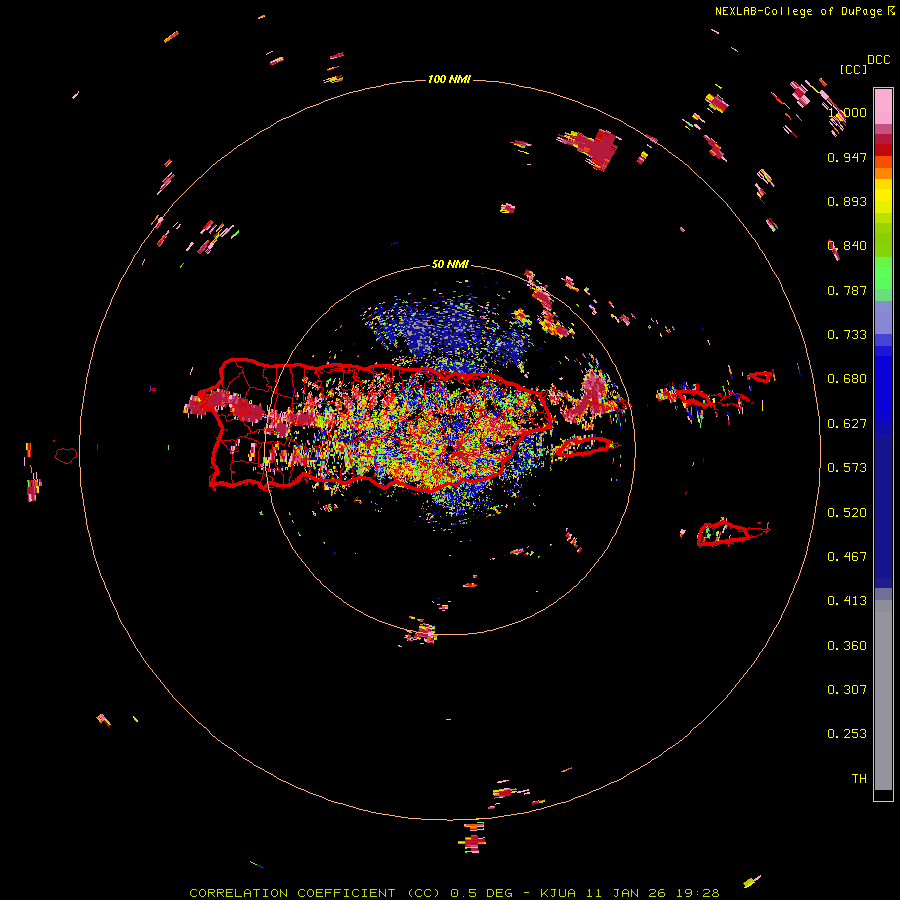Select the 0.627 legend value

(x=847, y=424)
